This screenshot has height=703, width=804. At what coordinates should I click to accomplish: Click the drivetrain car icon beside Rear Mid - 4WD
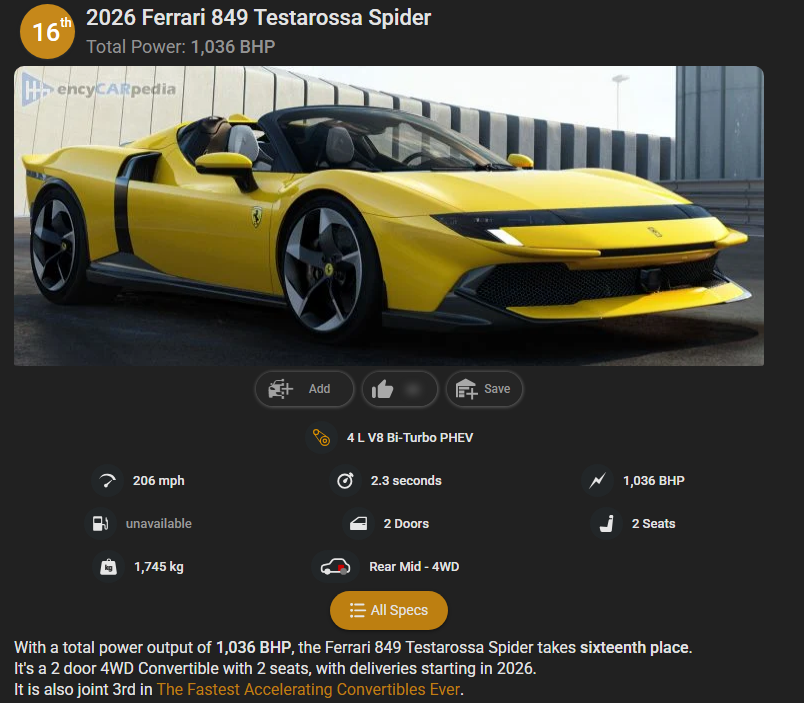tap(335, 567)
